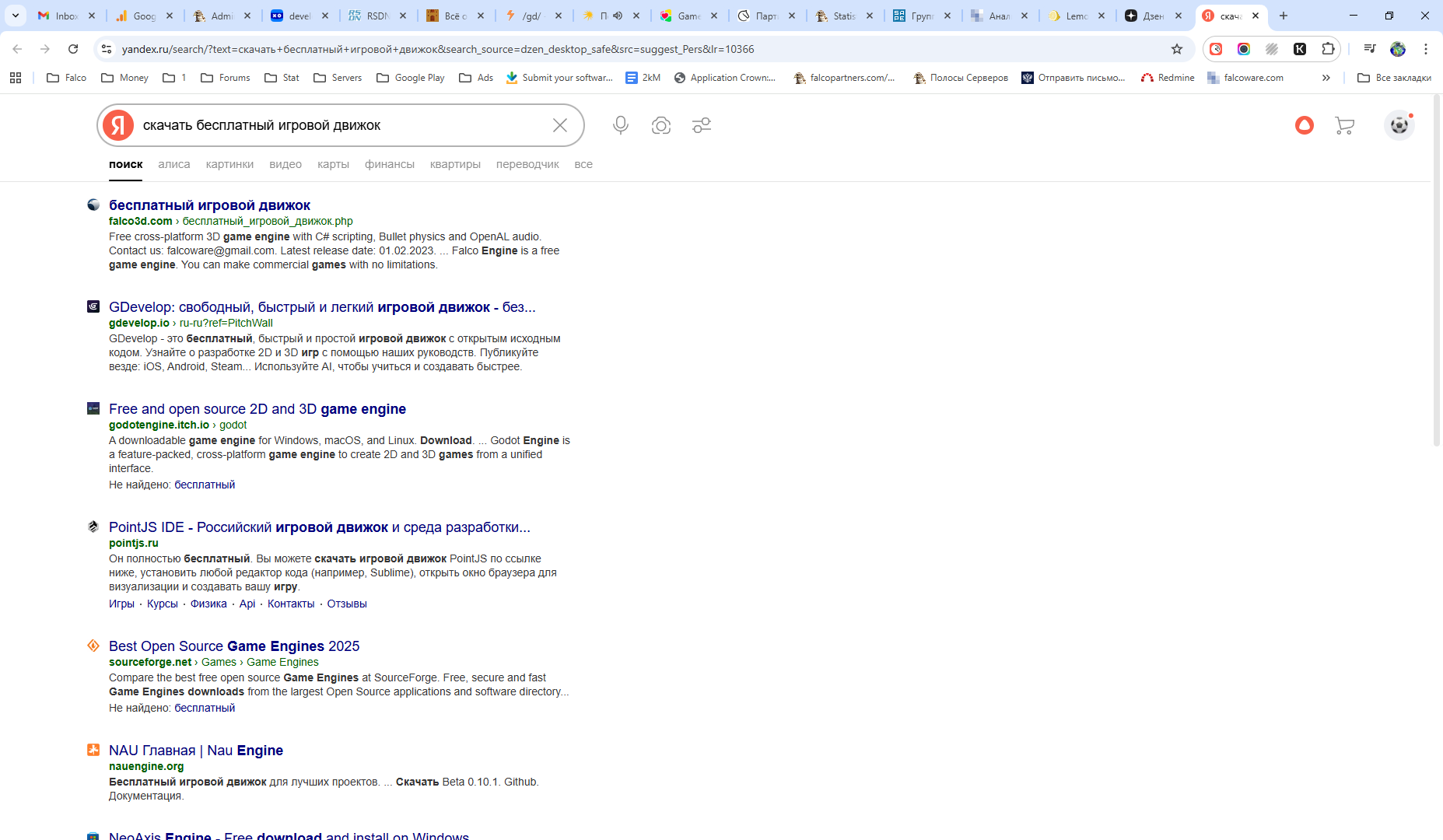The width and height of the screenshot is (1443, 840).
Task: Clear the search query with X icon
Action: pos(560,125)
